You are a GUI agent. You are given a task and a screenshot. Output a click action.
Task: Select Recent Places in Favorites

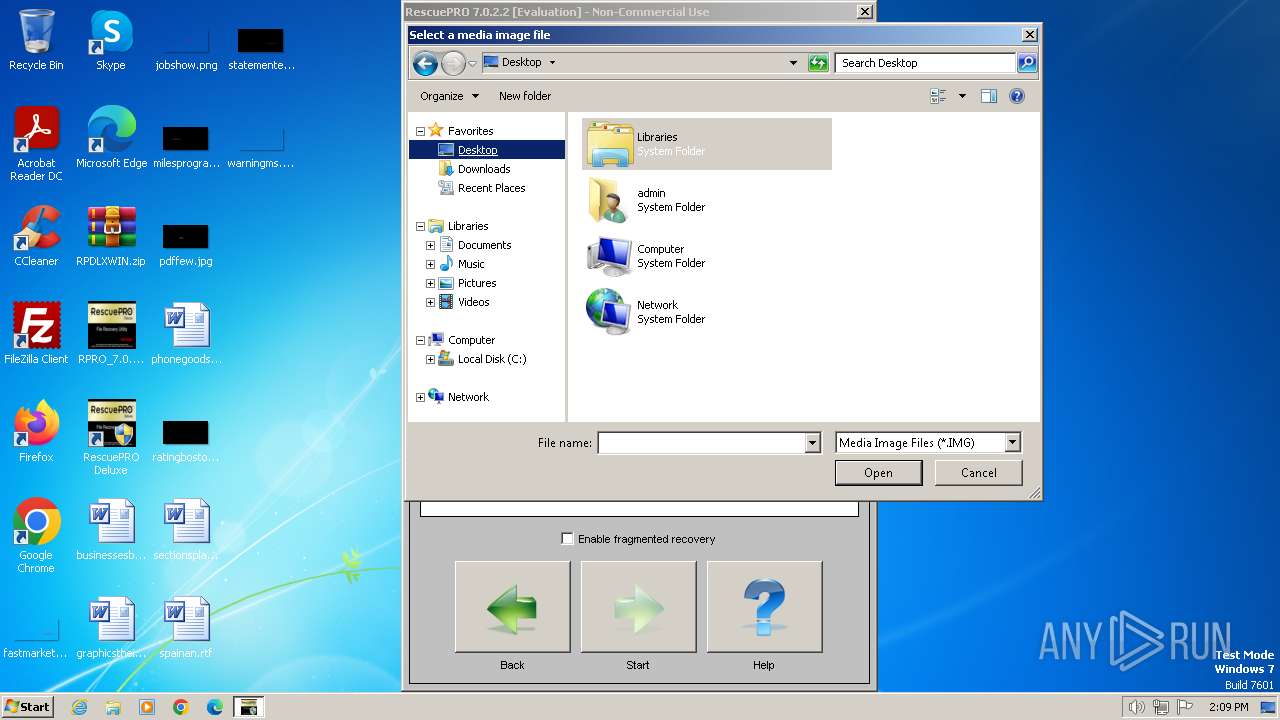(x=491, y=188)
